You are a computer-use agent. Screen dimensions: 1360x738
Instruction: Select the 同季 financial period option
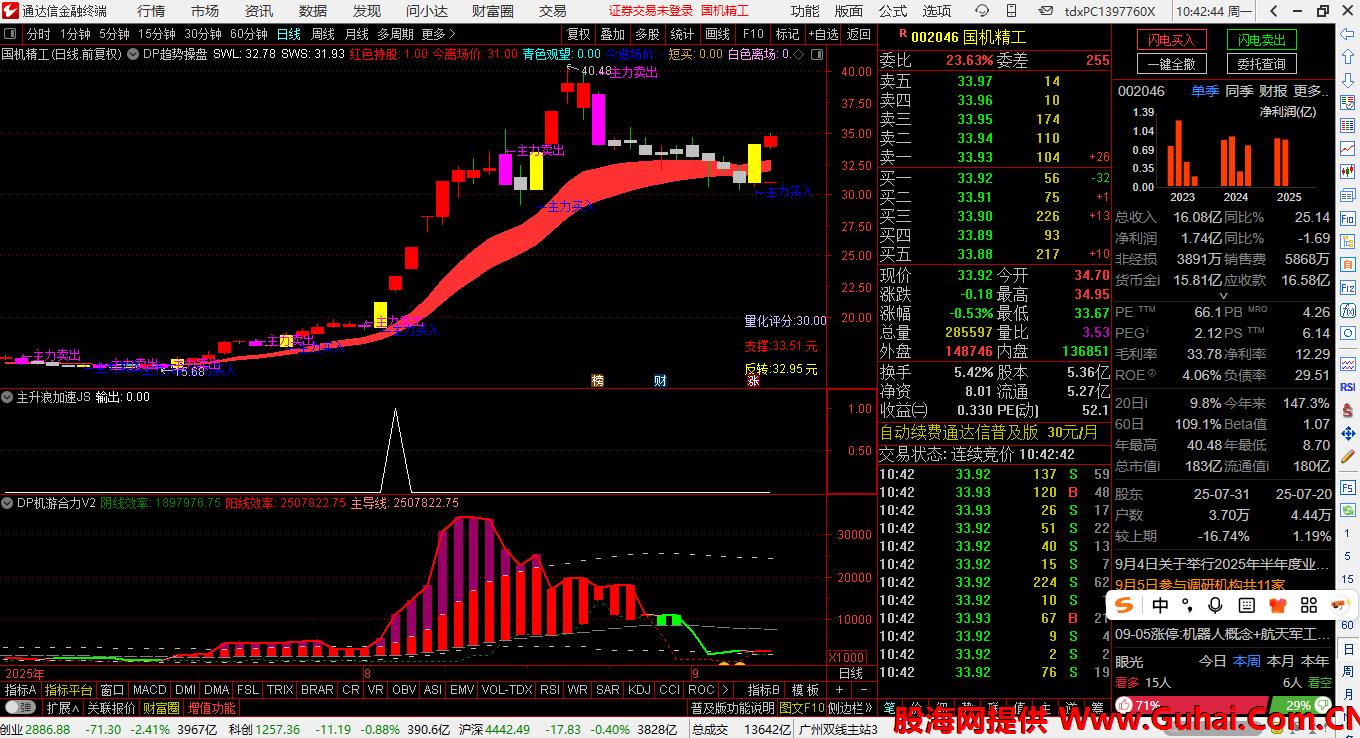point(1239,91)
